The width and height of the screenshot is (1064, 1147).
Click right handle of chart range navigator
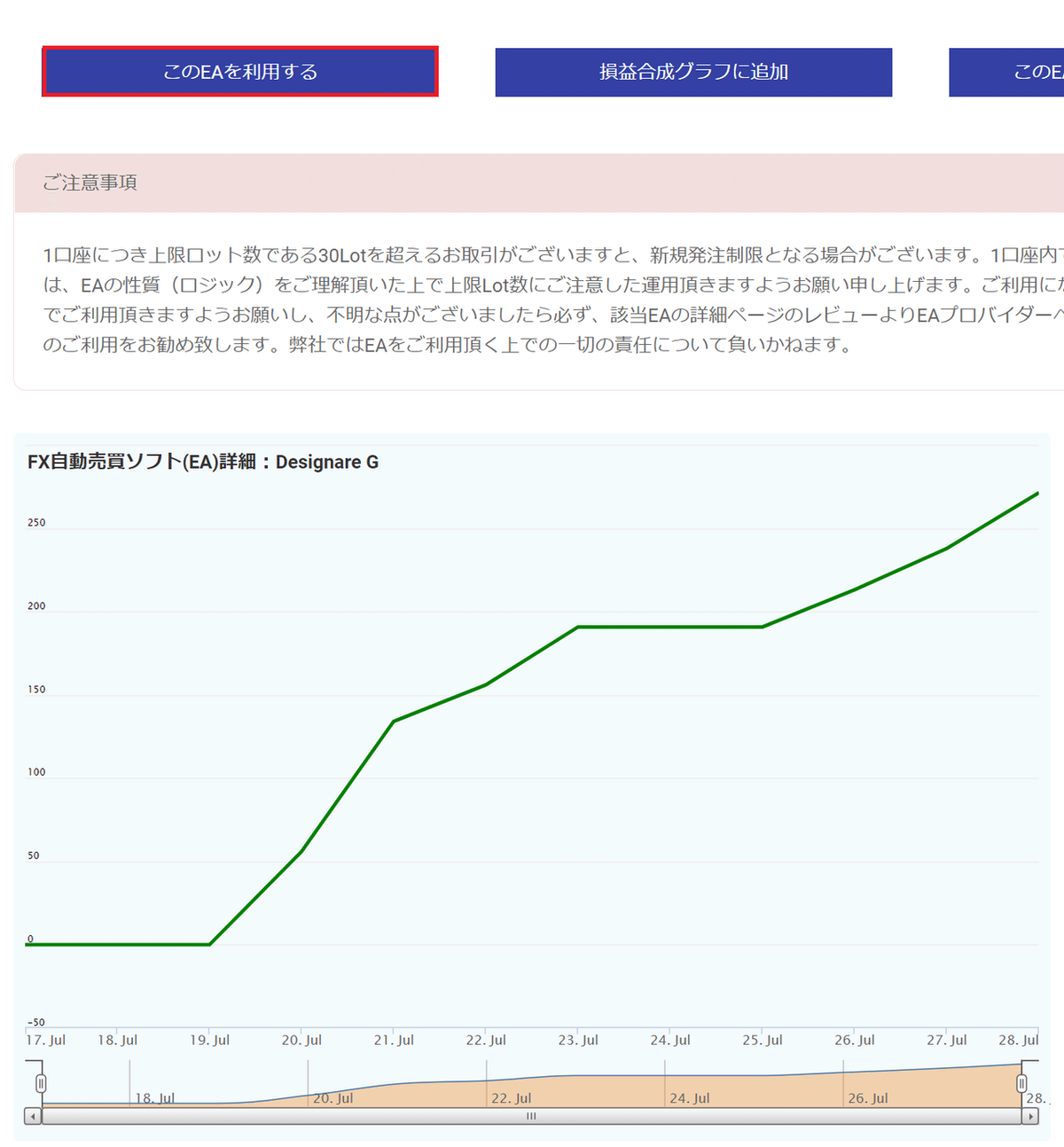click(x=1021, y=1083)
